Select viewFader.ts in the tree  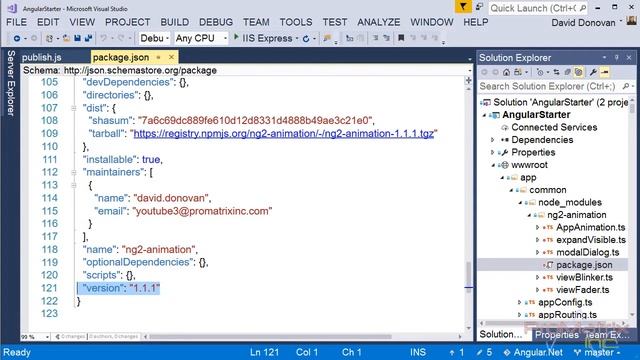click(582, 290)
